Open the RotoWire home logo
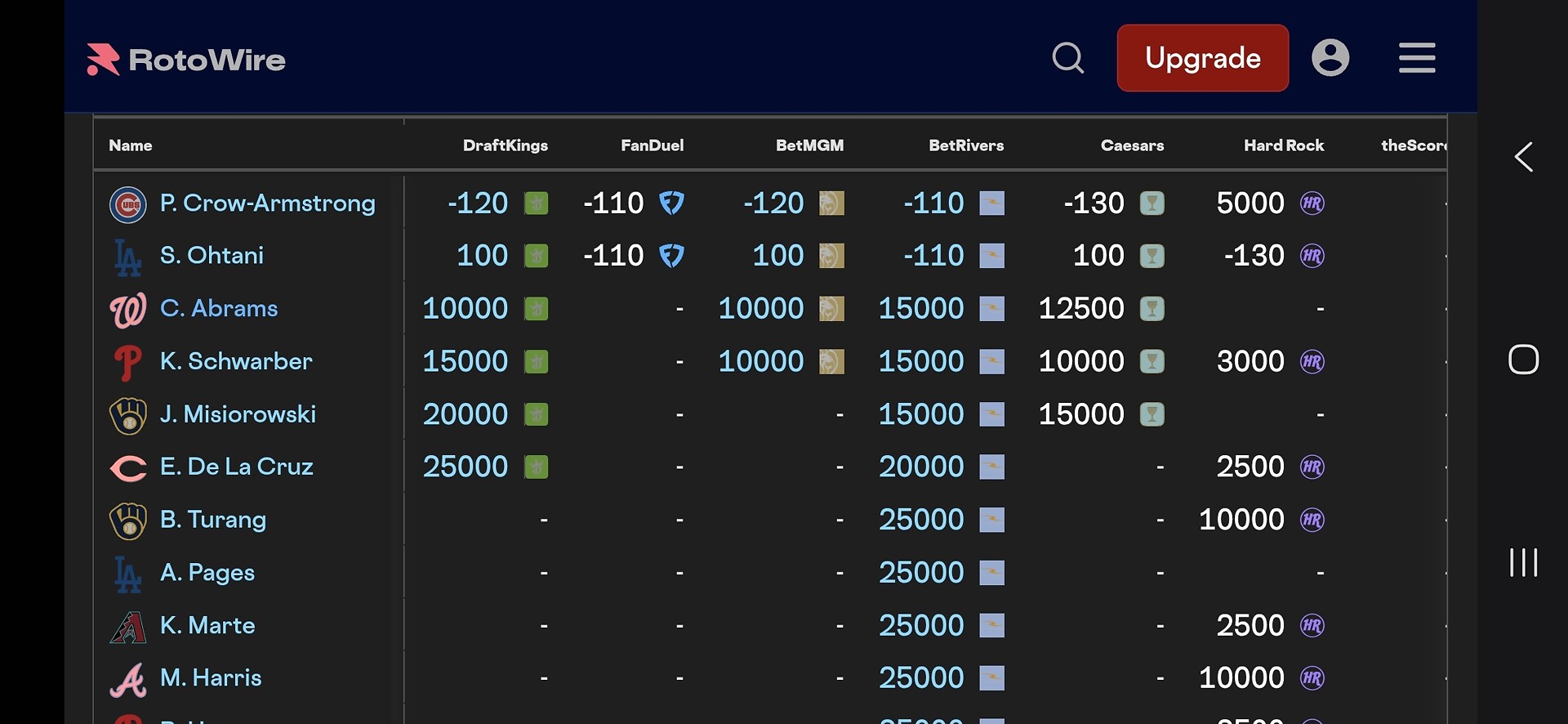1568x724 pixels. pos(186,59)
